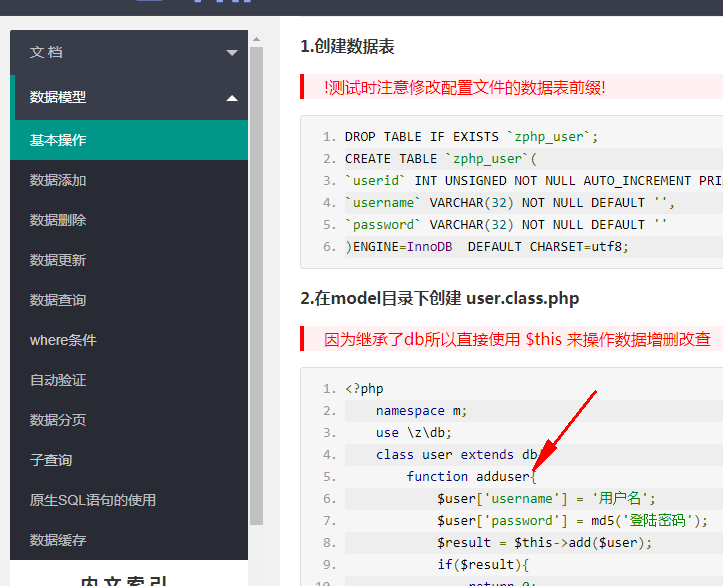Viewport: 723px width, 586px height.
Task: Click the function adduser code line
Action: 471,476
